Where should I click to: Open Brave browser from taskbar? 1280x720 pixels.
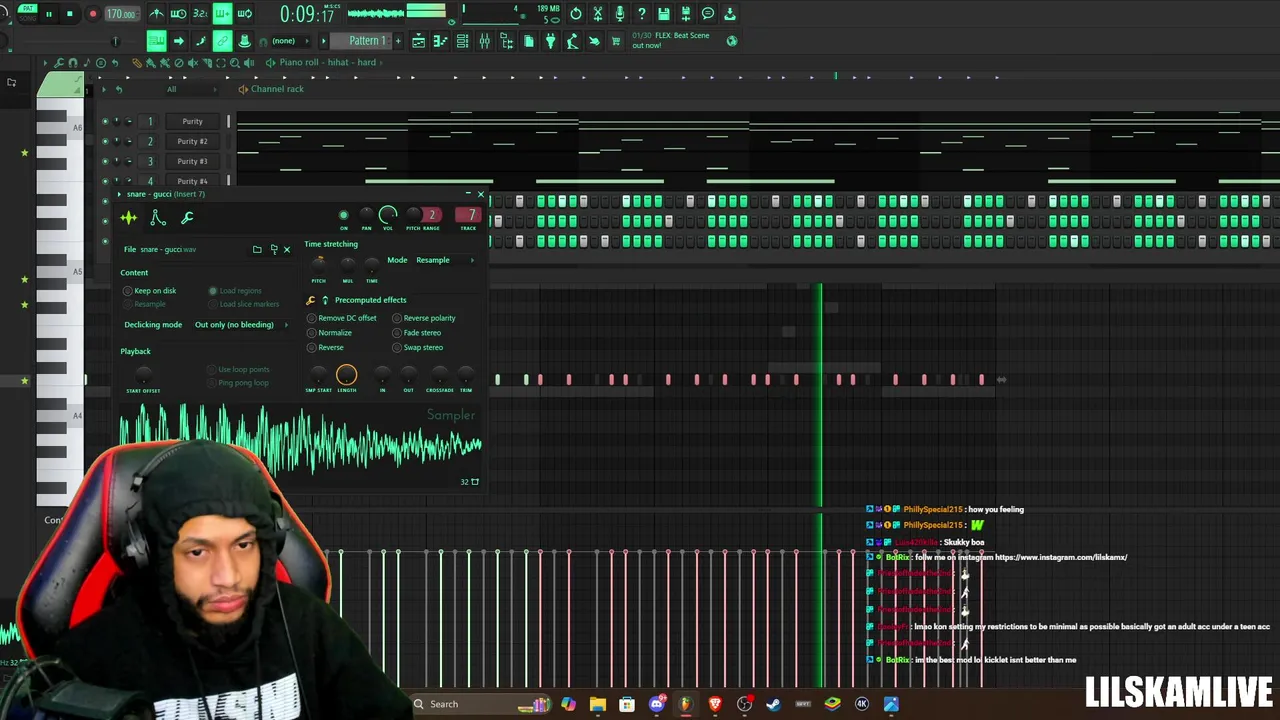coord(715,704)
